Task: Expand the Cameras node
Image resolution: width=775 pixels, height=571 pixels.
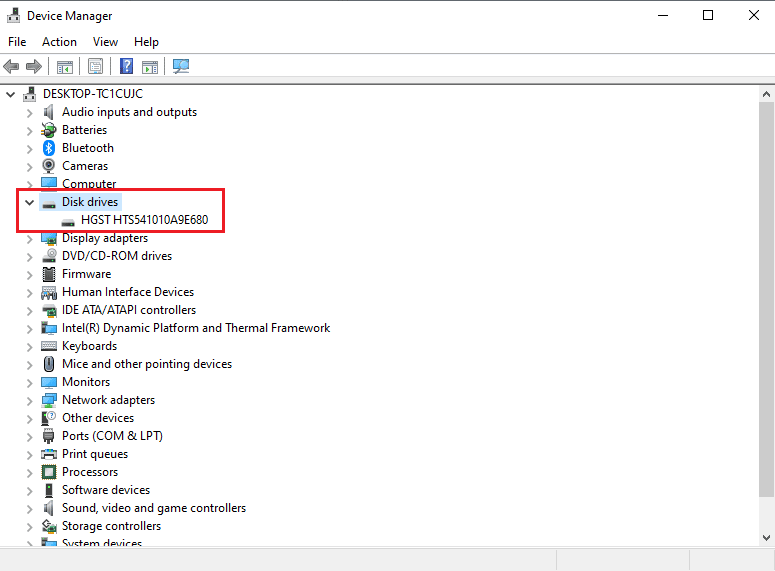Action: 30,167
